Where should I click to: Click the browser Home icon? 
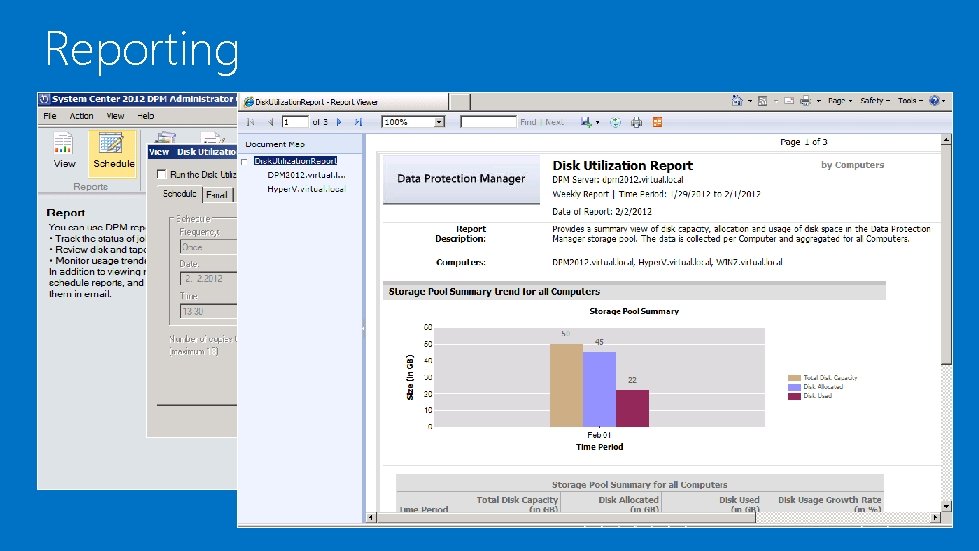click(x=737, y=100)
